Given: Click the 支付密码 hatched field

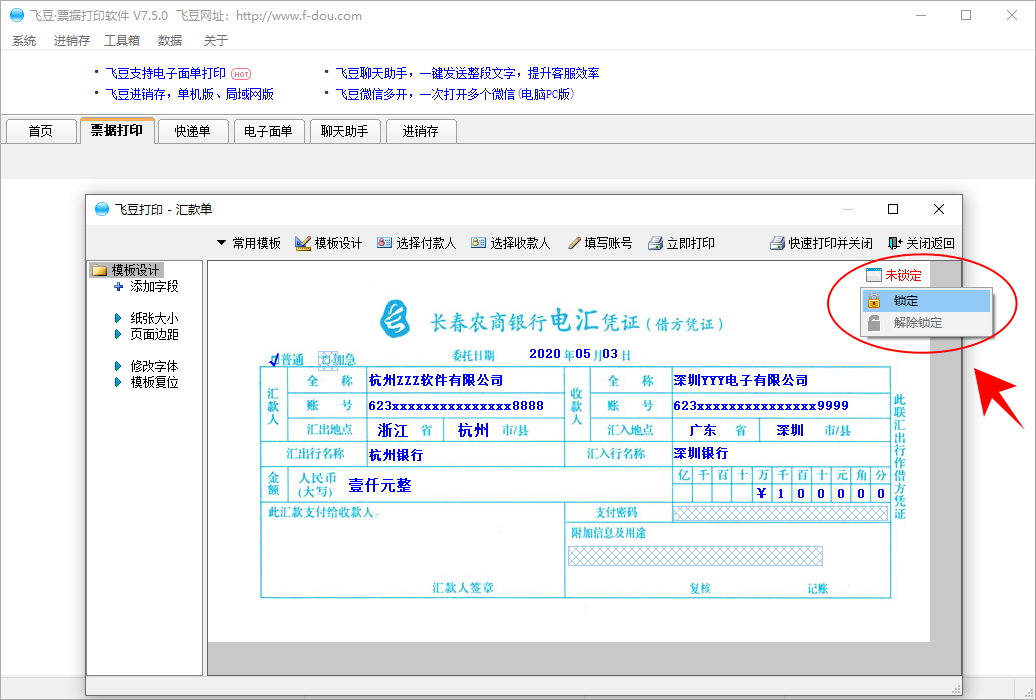Looking at the screenshot, I should click(x=780, y=513).
